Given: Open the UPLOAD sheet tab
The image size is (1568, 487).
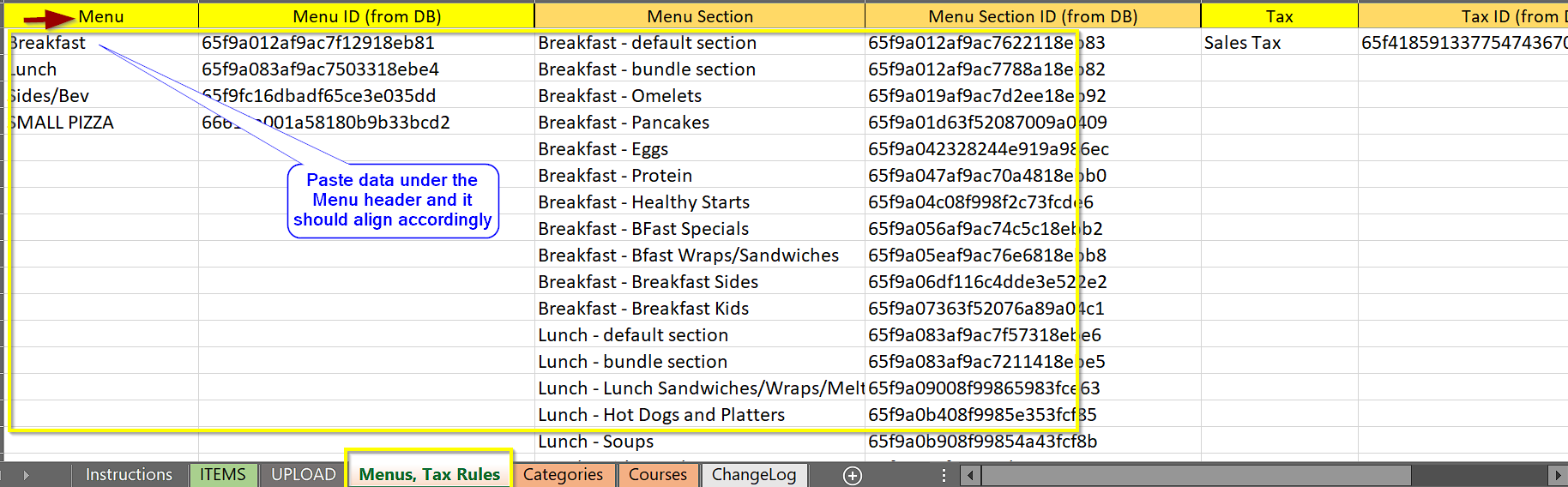Looking at the screenshot, I should pos(304,475).
